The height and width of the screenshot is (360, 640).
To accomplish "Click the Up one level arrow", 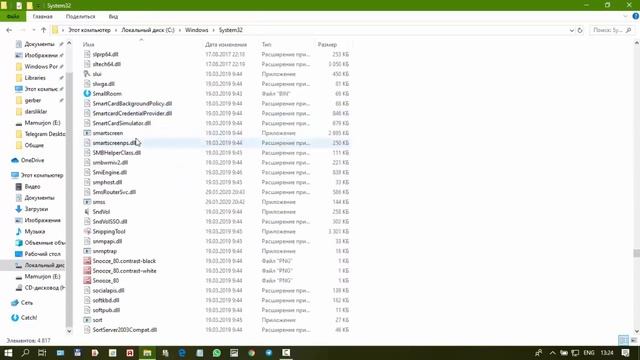I will [43, 30].
